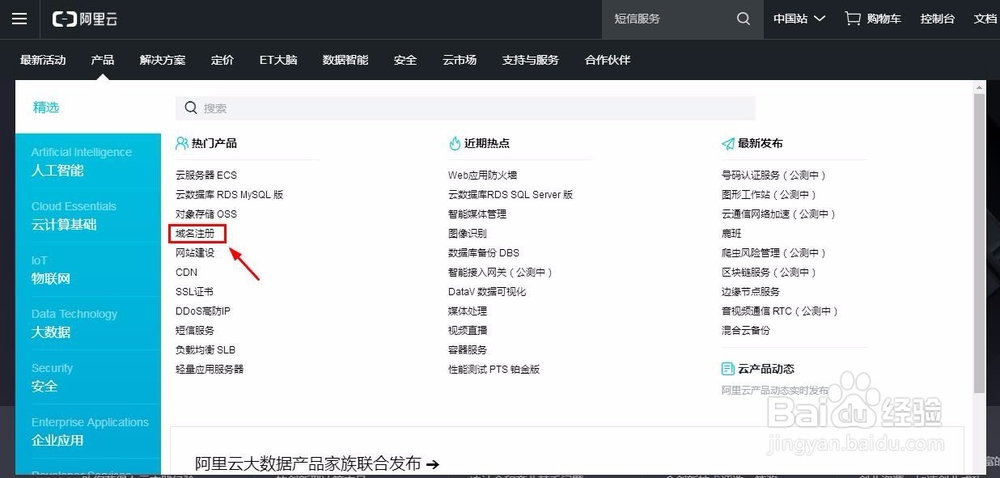The width and height of the screenshot is (1000, 478).
Task: Open 混合云备份 link
Action: (746, 330)
